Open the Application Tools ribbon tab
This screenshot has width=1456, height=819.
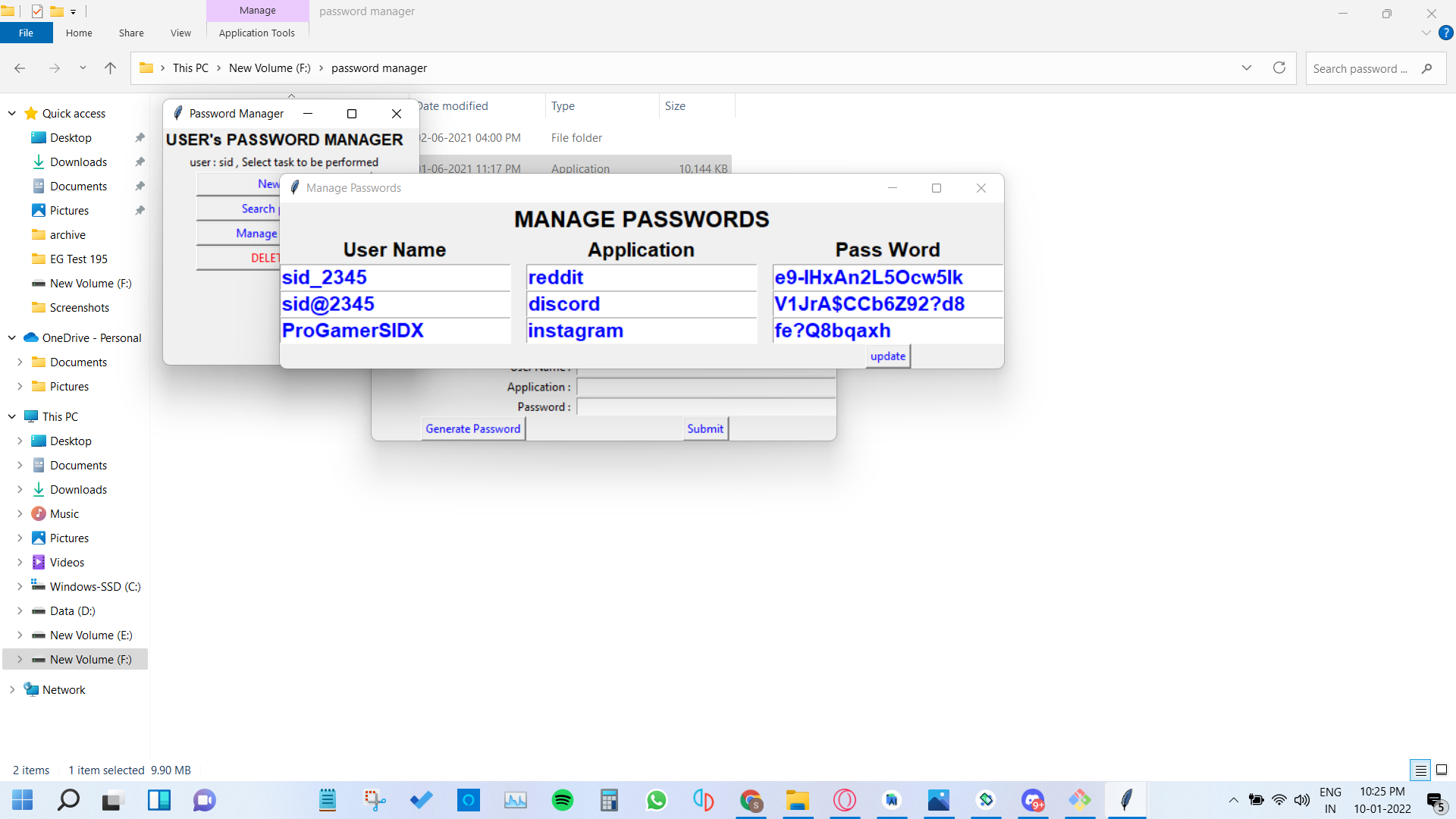pos(256,33)
